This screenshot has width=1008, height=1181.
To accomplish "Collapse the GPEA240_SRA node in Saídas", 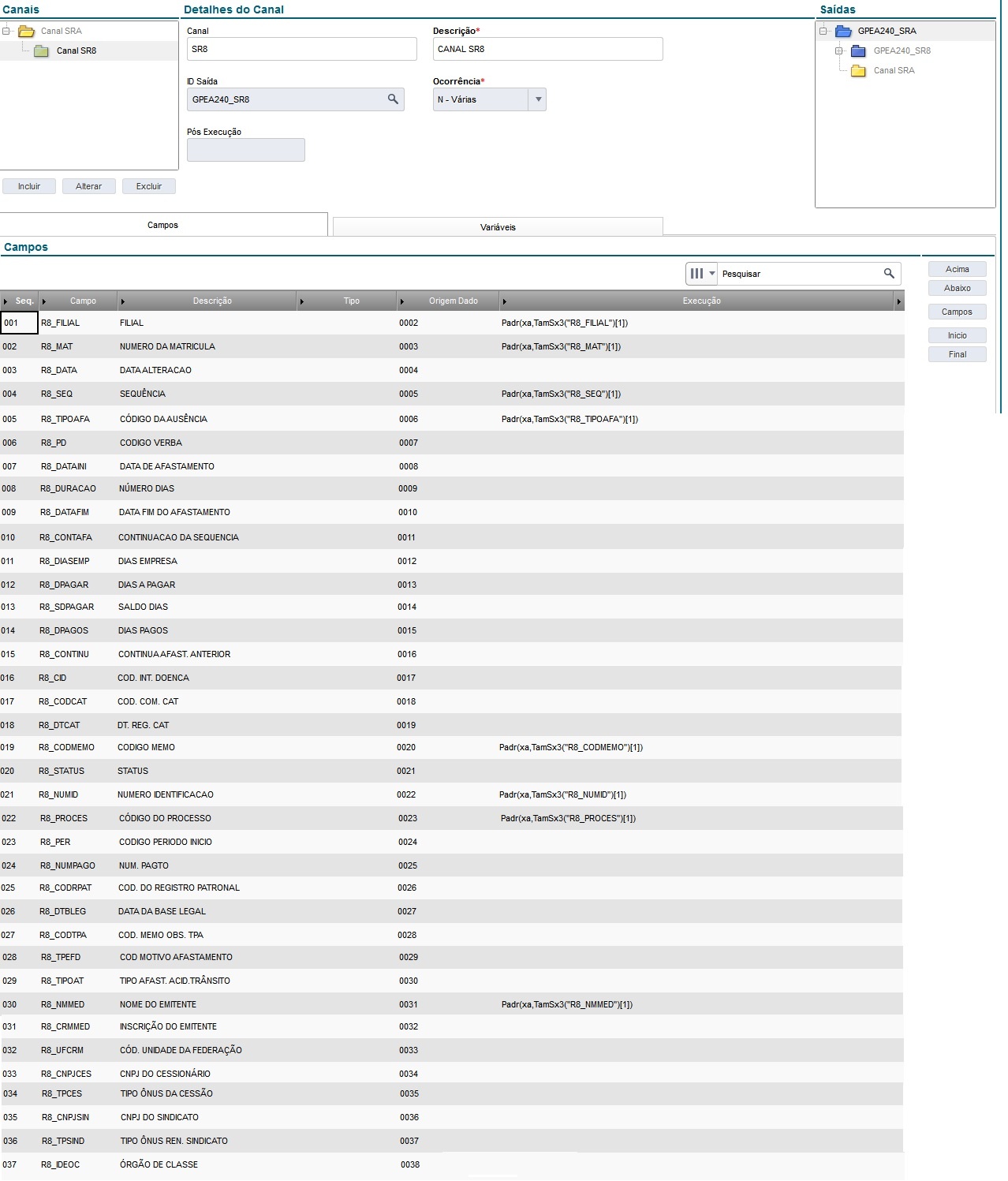I will [823, 32].
